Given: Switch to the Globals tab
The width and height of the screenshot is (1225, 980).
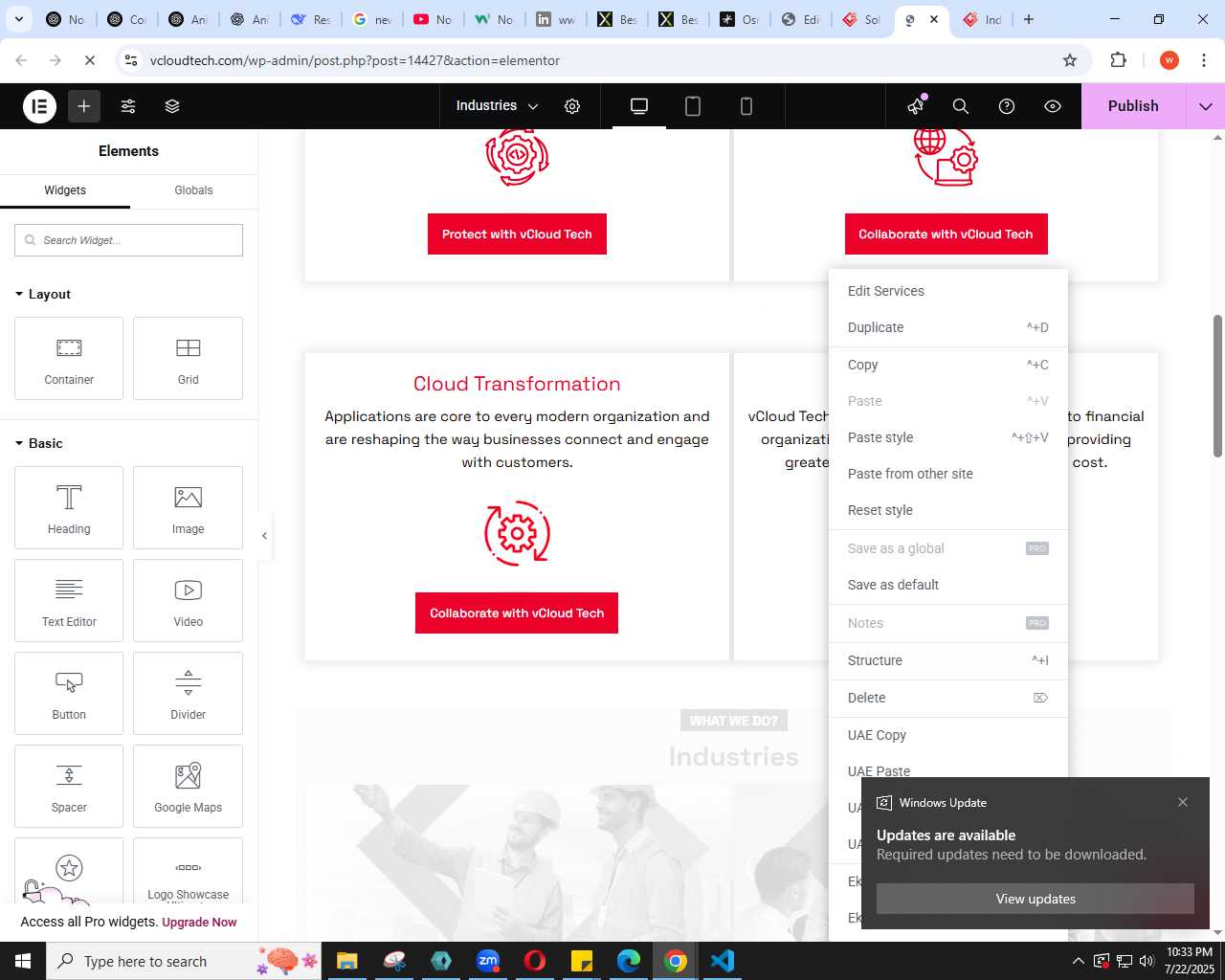Looking at the screenshot, I should 193,190.
